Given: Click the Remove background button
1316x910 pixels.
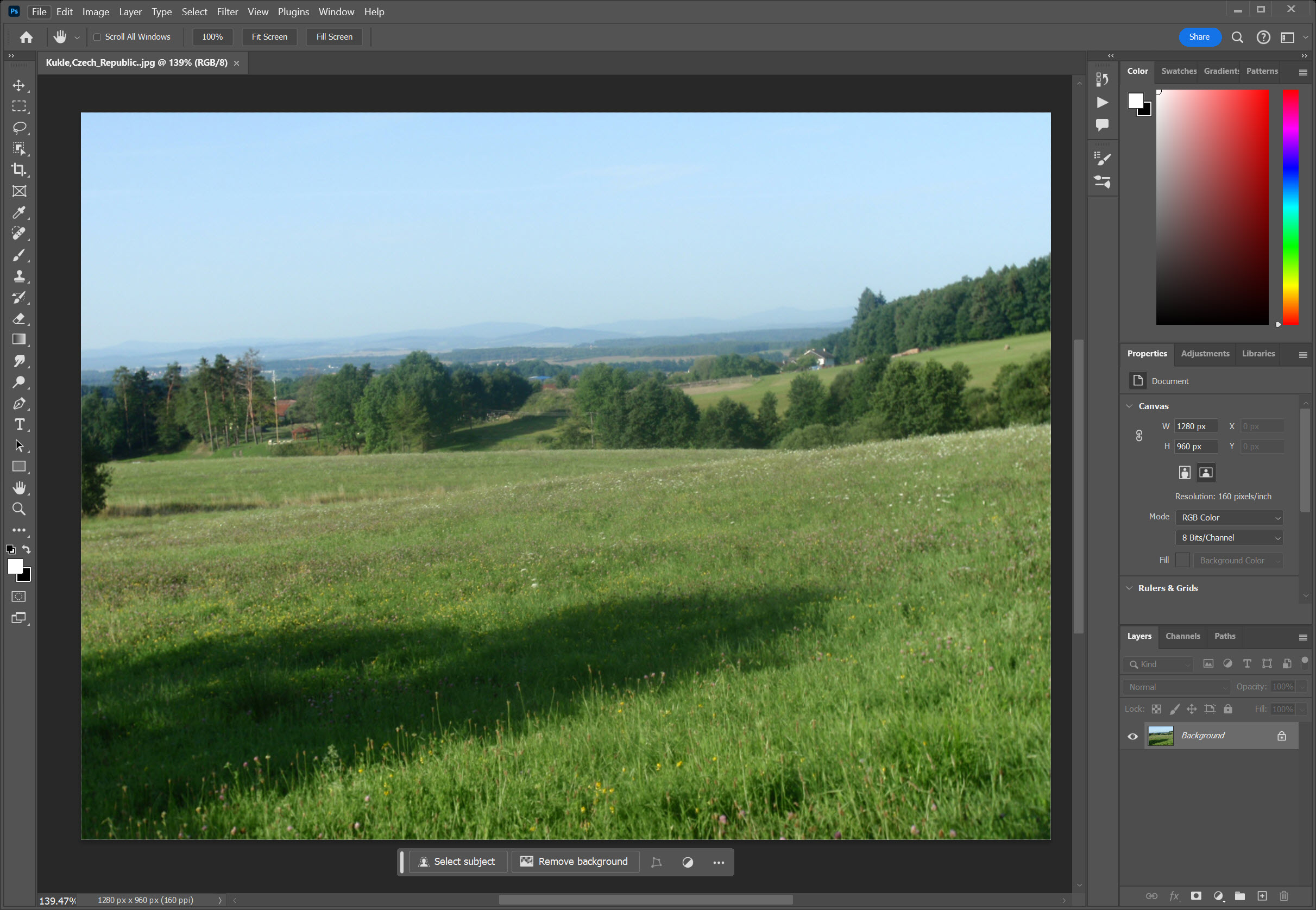Looking at the screenshot, I should [575, 862].
